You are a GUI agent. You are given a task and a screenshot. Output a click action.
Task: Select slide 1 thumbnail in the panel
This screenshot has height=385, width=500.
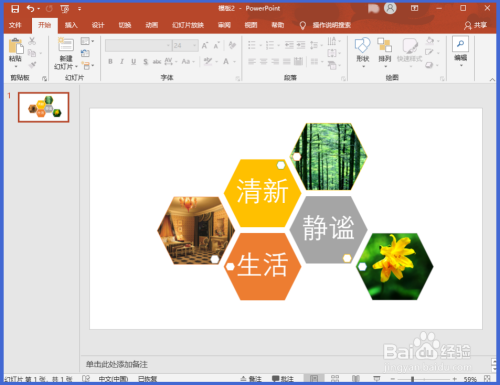[x=44, y=107]
